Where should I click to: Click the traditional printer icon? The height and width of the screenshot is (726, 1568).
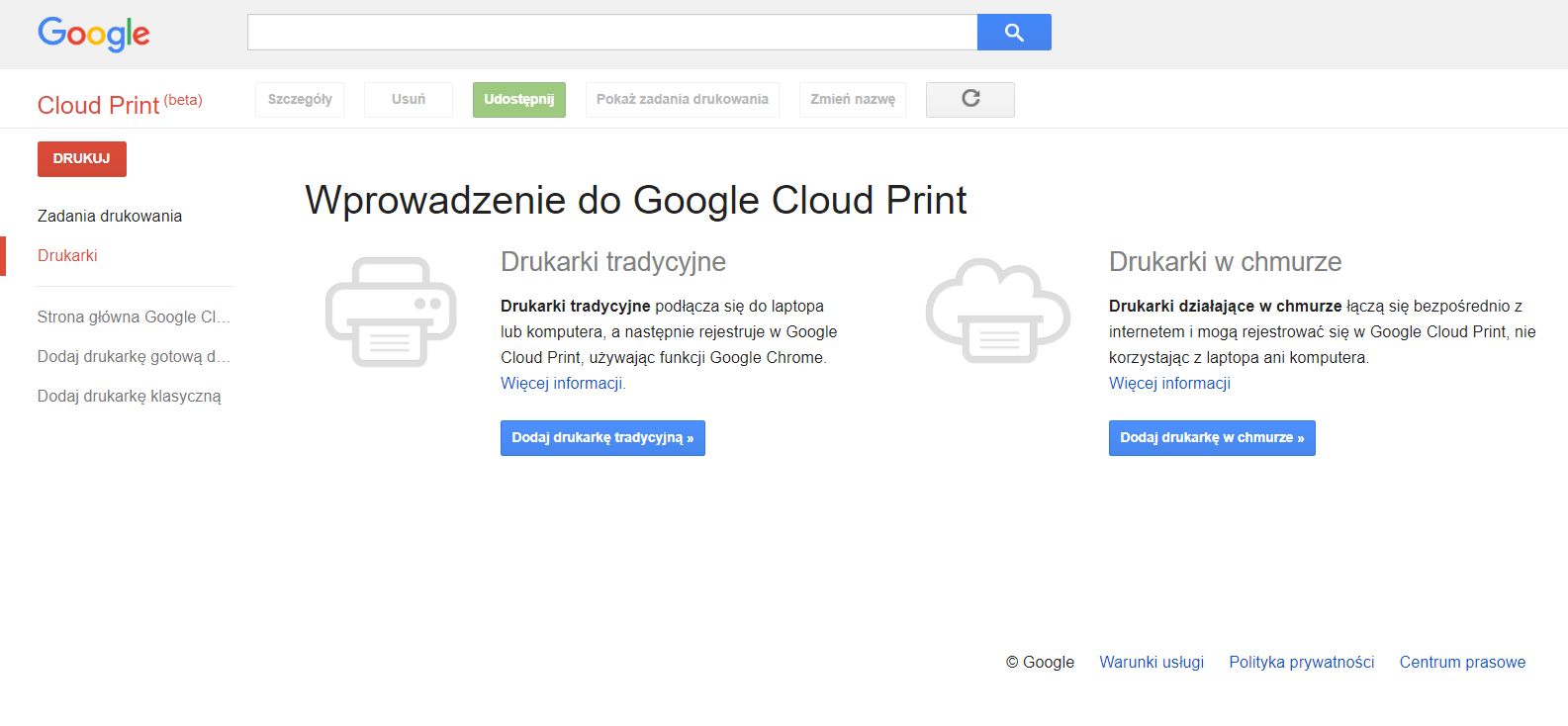tap(391, 313)
